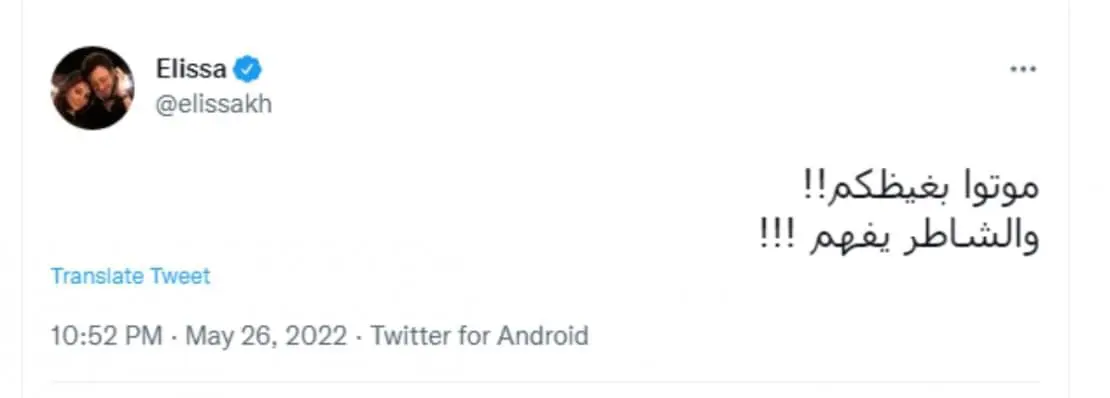Visit the @elissakh handle
The height and width of the screenshot is (398, 1110).
214,105
